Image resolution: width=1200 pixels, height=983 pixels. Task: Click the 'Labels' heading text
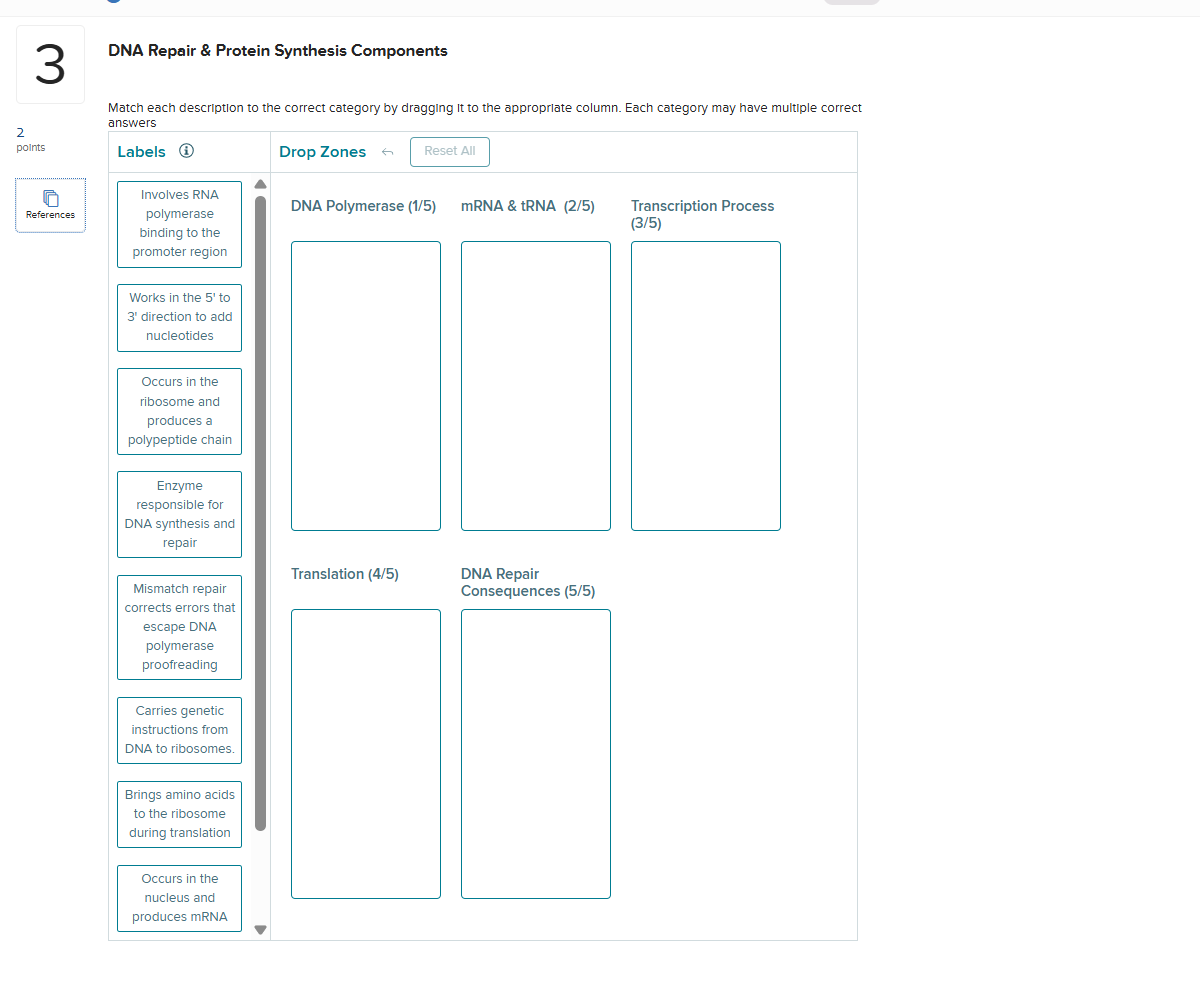(142, 152)
